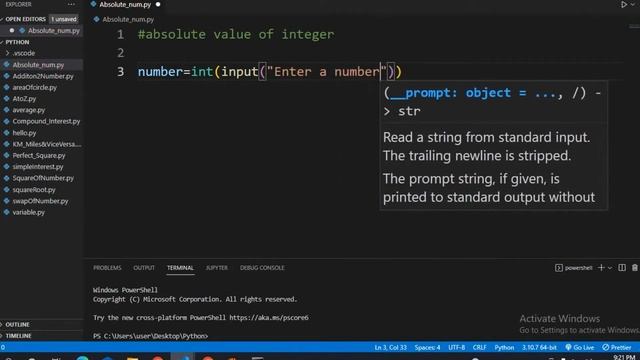Screen dimensions: 640x360
Task: Open Additon2Number.py file
Action: click(42, 76)
